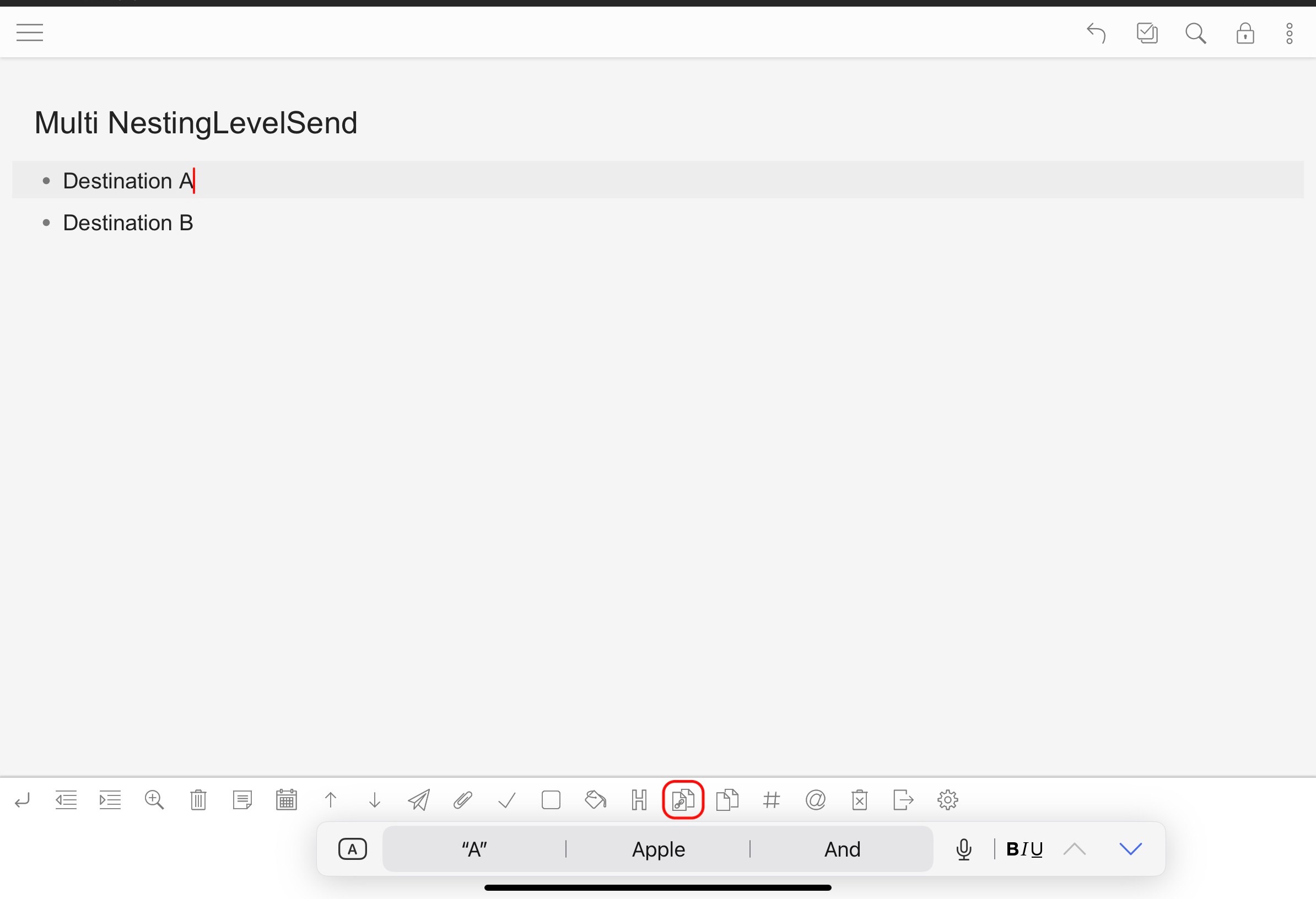
Task: Mark item complete with checkmark icon
Action: click(507, 800)
